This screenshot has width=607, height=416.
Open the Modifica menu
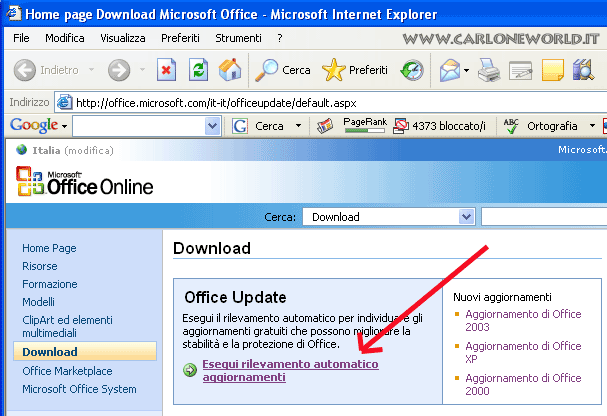(65, 38)
